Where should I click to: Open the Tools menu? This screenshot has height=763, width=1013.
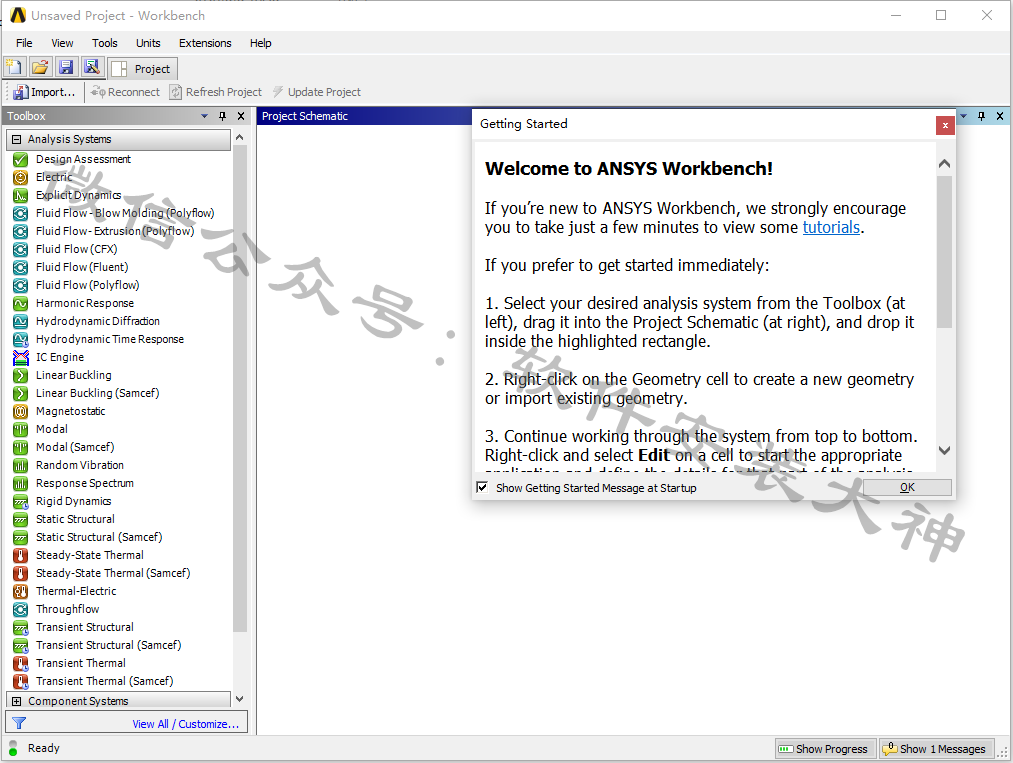pyautogui.click(x=105, y=43)
